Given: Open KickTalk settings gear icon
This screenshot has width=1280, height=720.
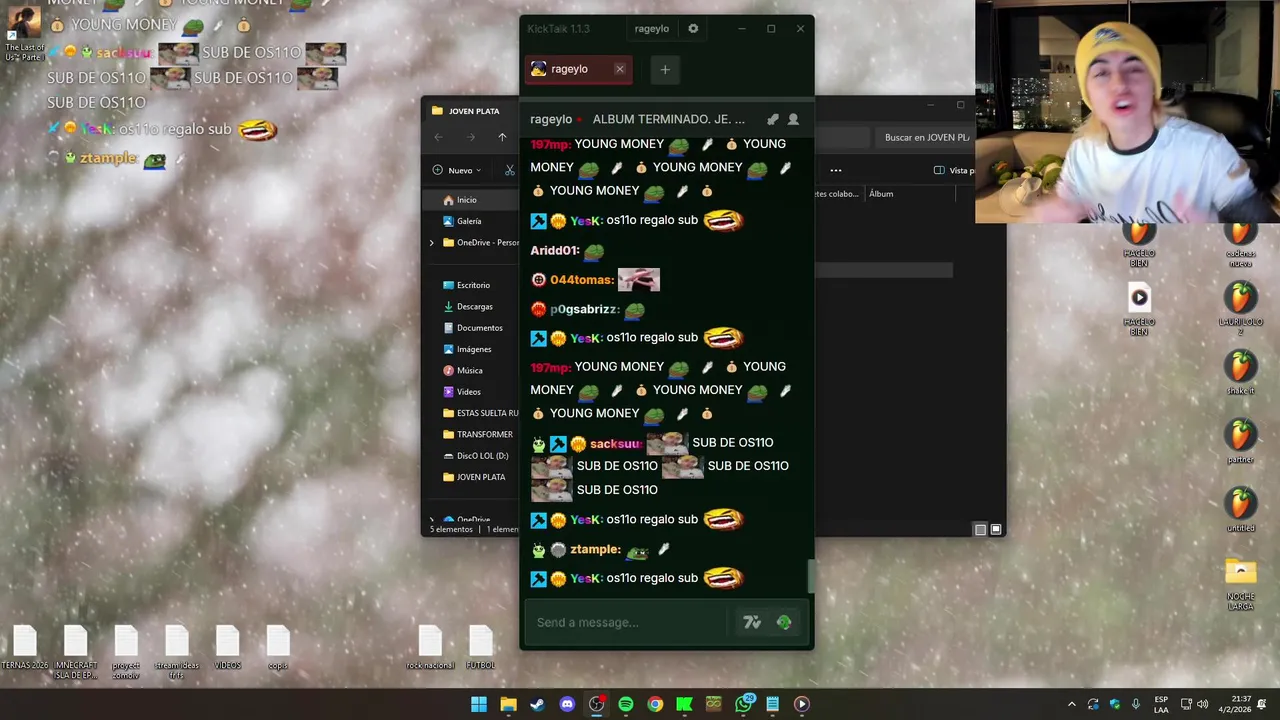Looking at the screenshot, I should click(693, 29).
